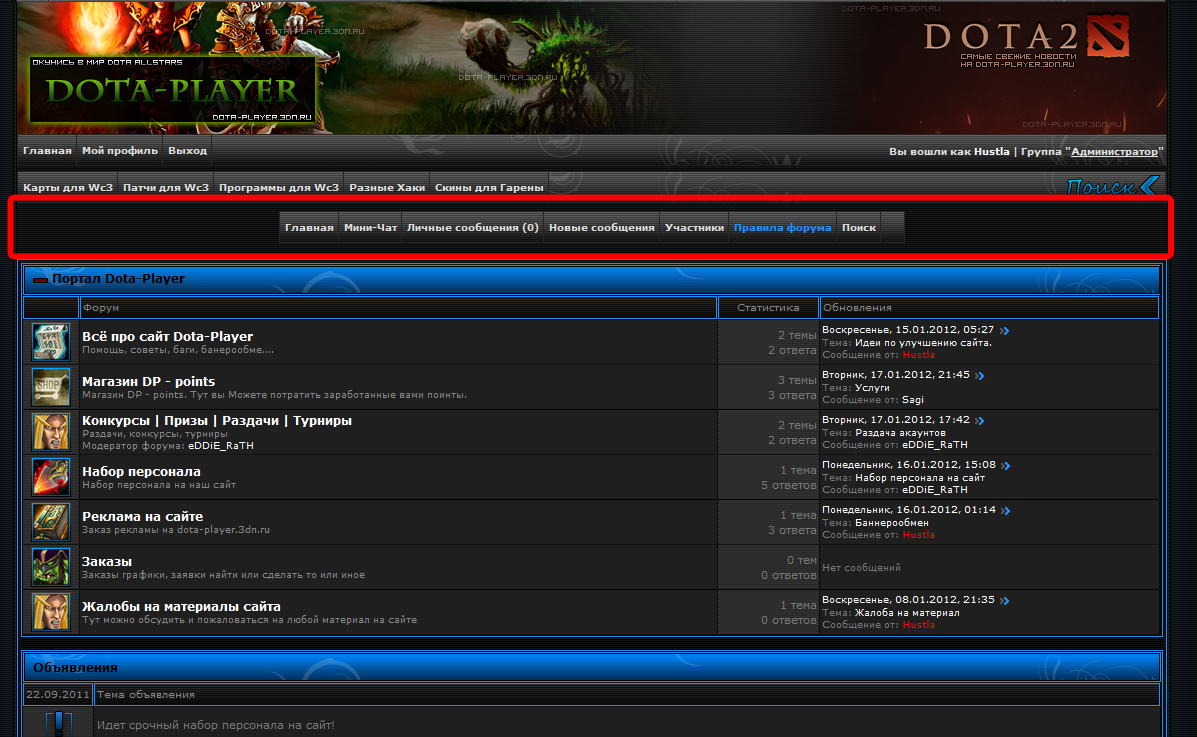Click the Dota-Player site logo
Screen dimensions: 1197x737
tap(173, 89)
